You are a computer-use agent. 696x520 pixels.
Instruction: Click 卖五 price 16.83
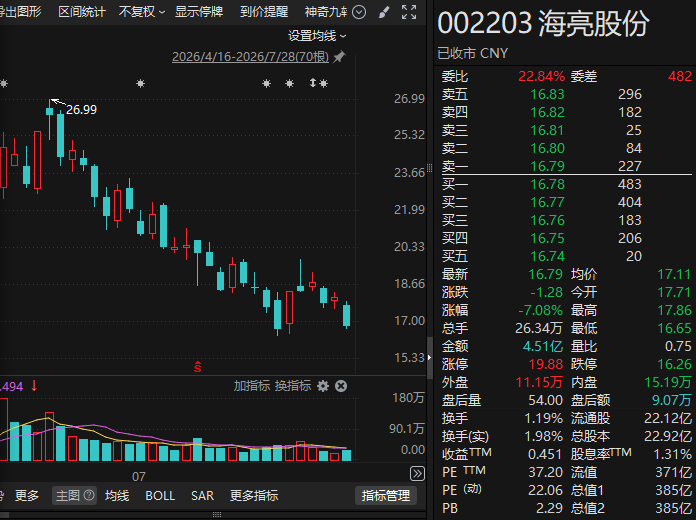(547, 94)
